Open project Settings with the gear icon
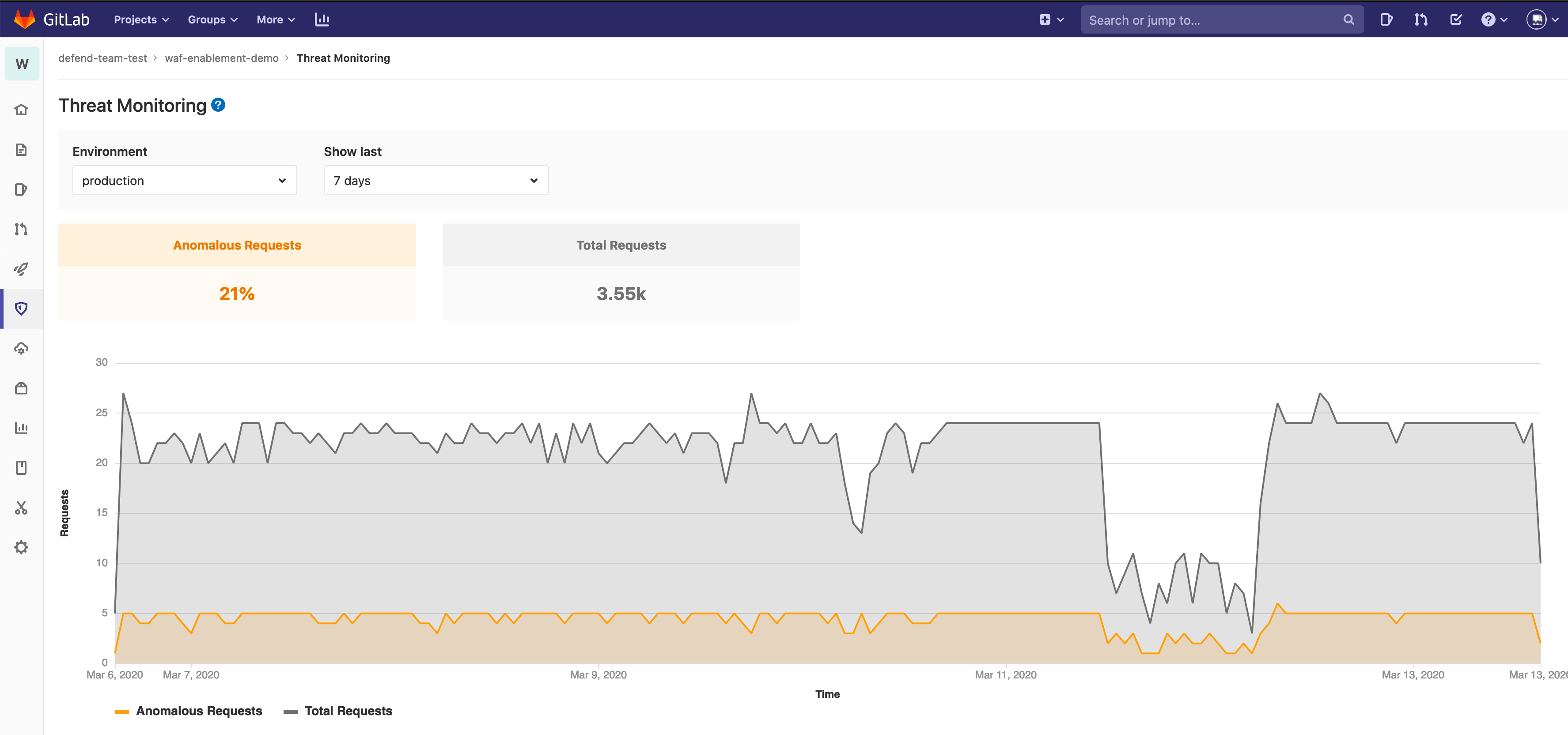The image size is (1568, 735). (x=21, y=547)
